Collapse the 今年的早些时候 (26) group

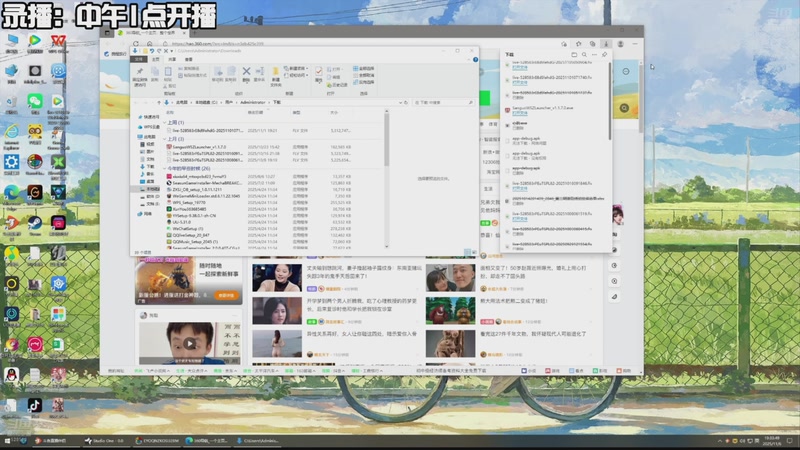point(165,168)
